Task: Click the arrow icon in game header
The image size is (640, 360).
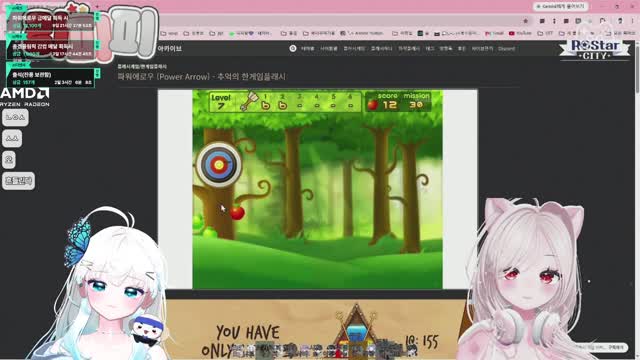Action: tap(249, 101)
